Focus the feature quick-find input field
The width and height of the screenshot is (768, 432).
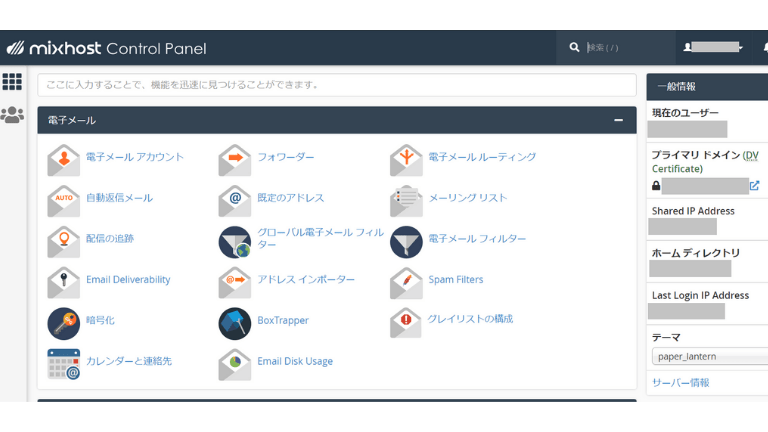[x=337, y=85]
